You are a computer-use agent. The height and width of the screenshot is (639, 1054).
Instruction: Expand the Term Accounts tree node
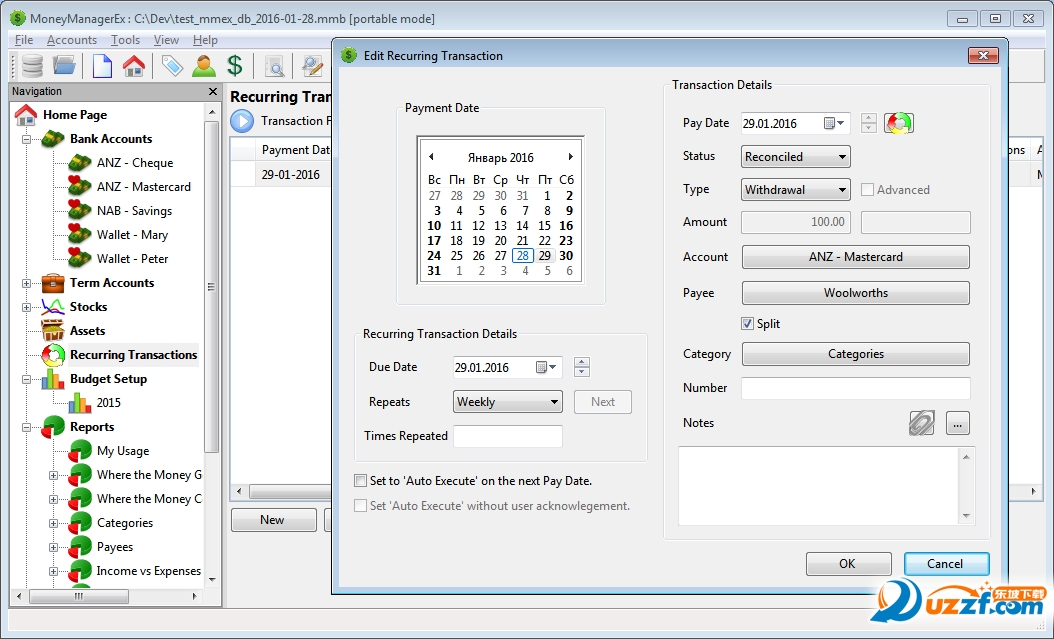click(x=26, y=284)
